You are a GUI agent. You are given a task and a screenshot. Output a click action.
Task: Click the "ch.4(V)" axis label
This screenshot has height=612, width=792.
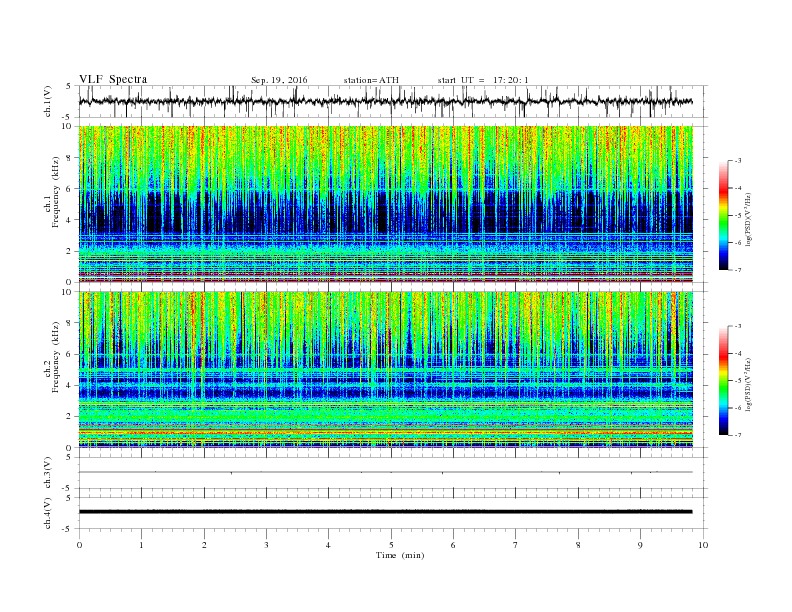(48, 513)
